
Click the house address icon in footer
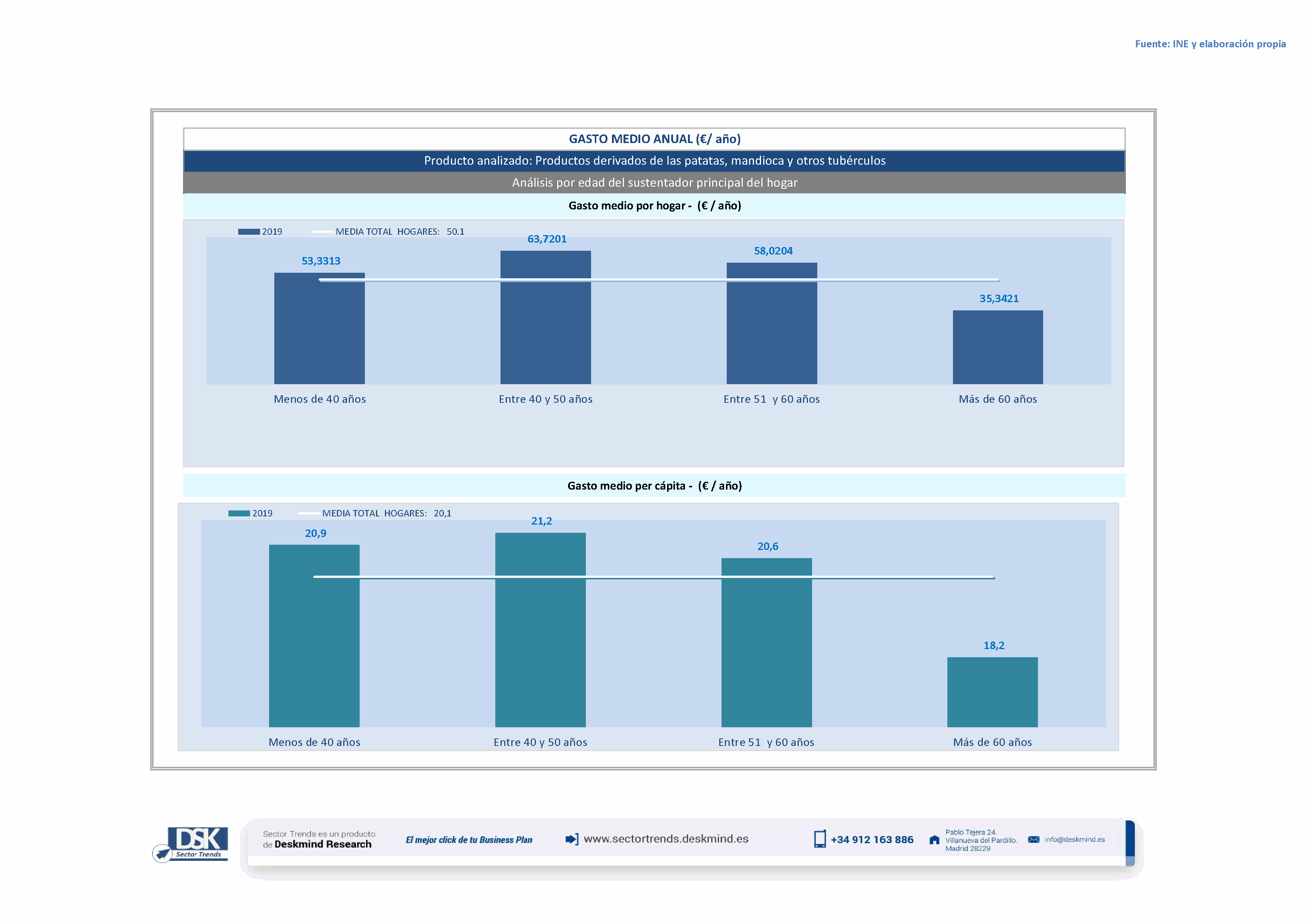[x=934, y=840]
